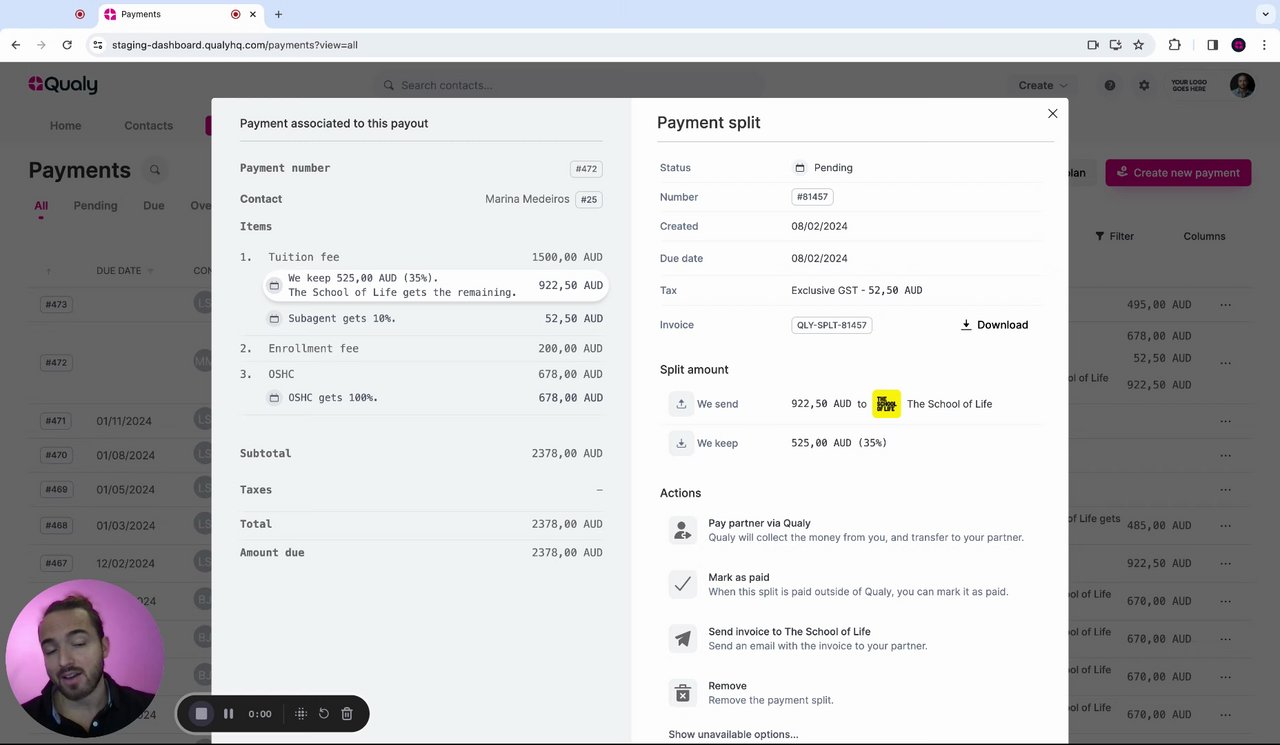Stop the screen recording
Viewport: 1280px width, 745px height.
201,714
